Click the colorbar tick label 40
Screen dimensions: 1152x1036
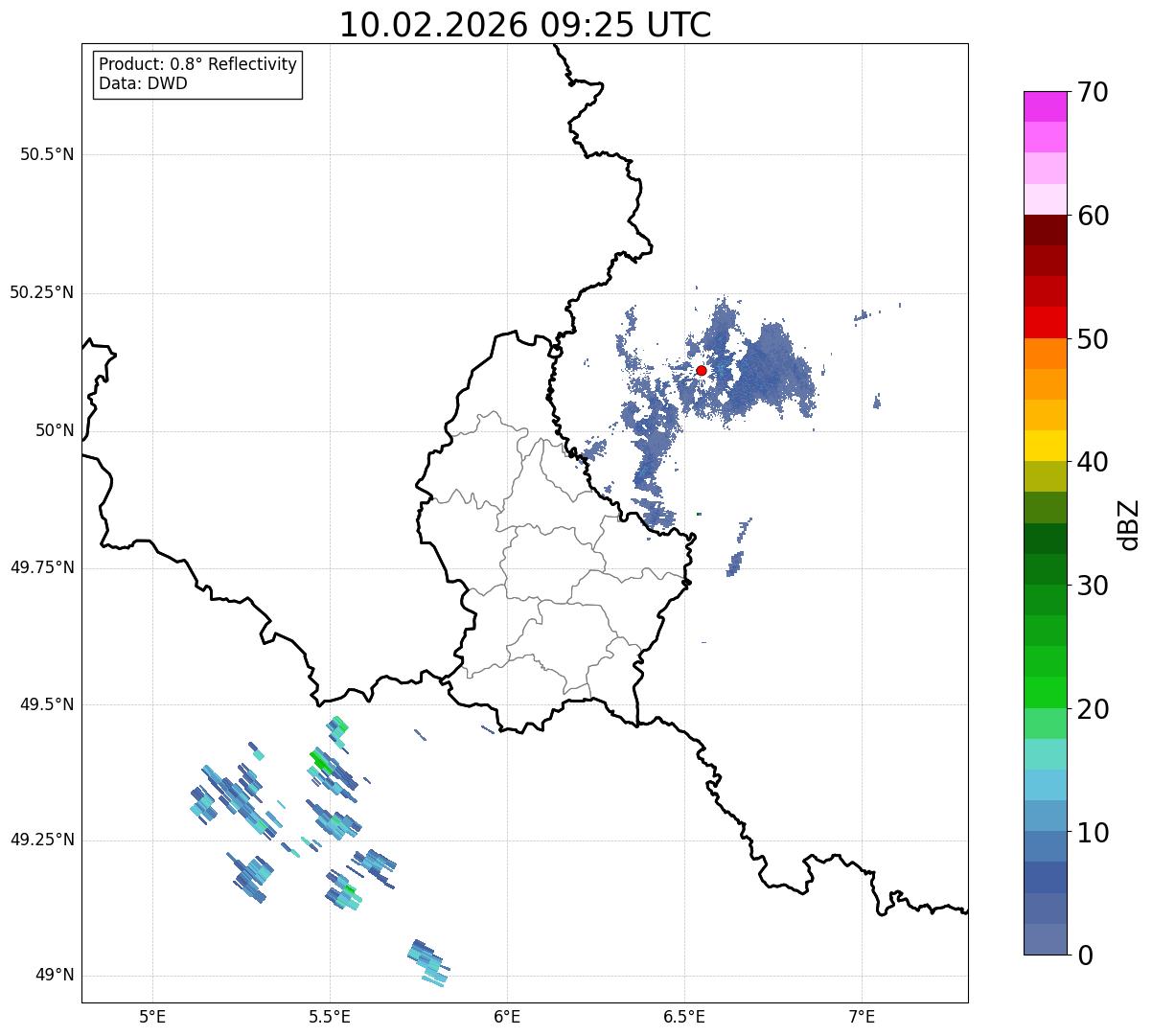(x=1093, y=462)
